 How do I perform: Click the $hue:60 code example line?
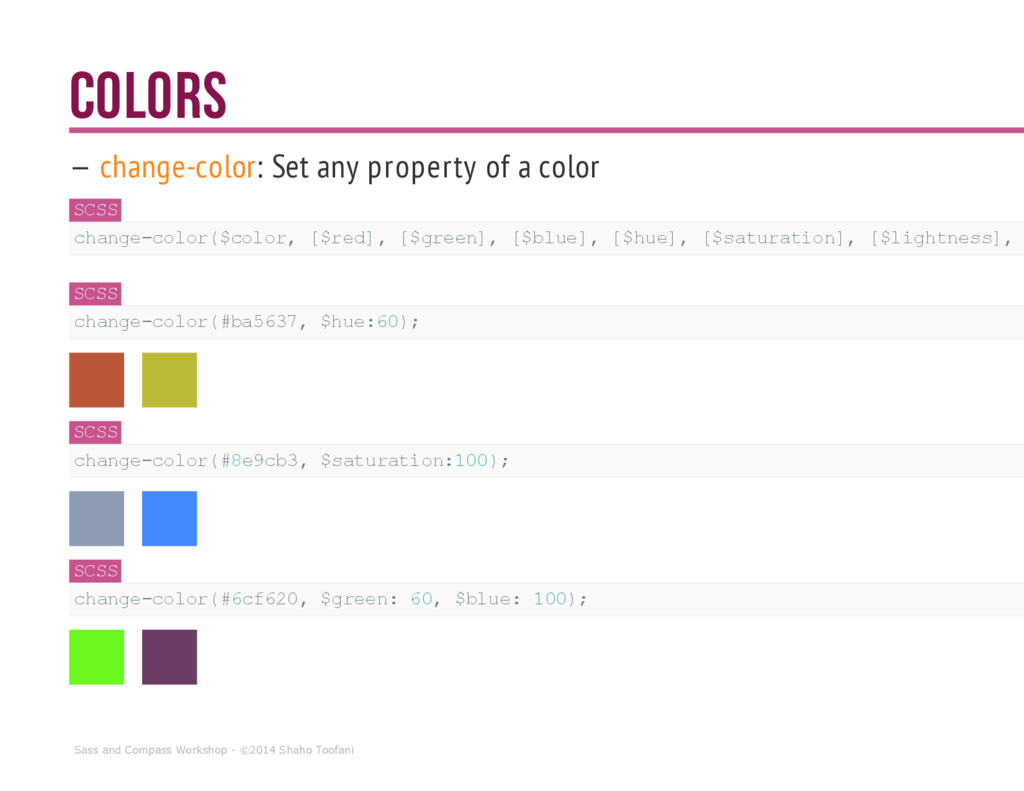(547, 322)
